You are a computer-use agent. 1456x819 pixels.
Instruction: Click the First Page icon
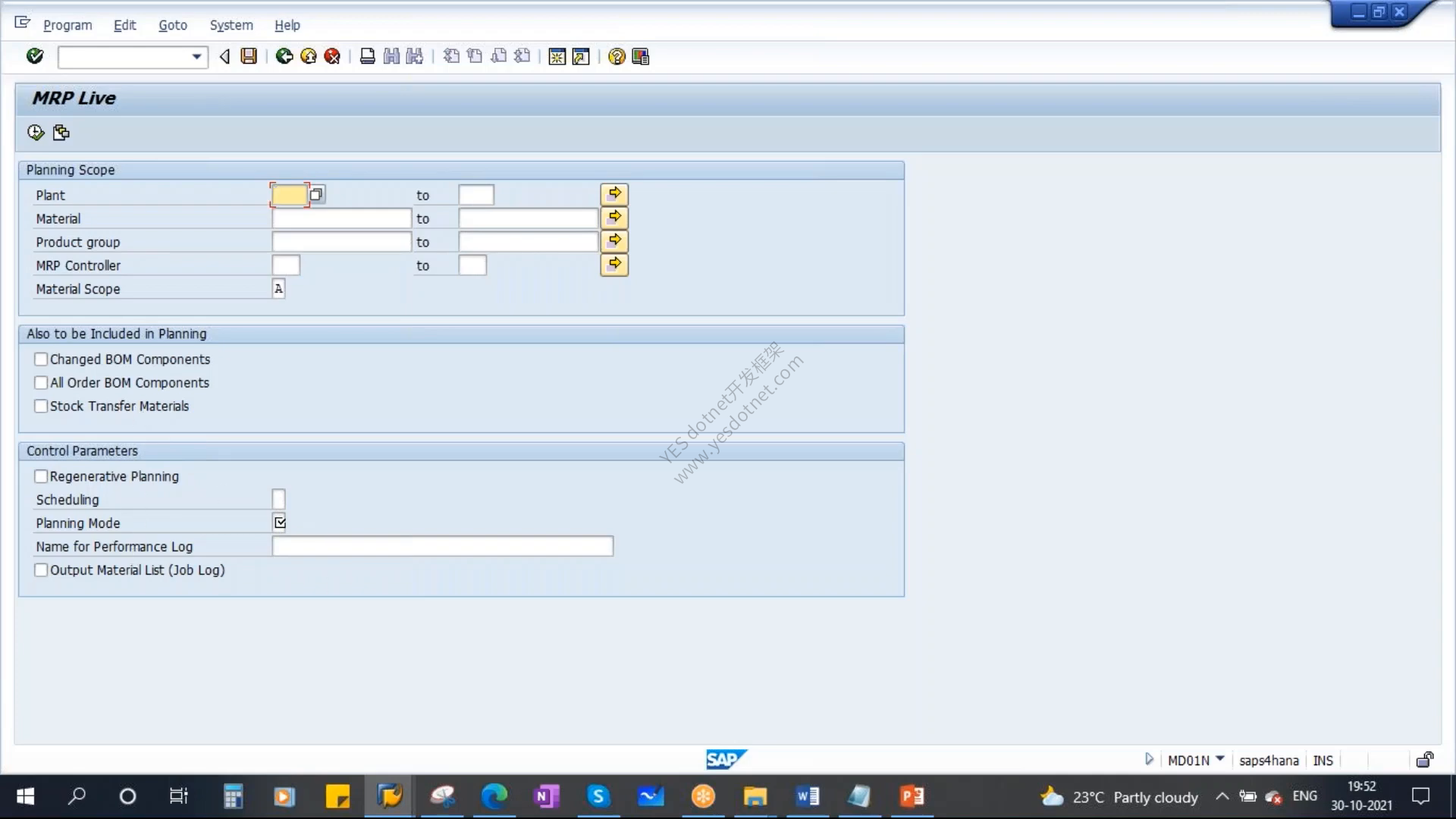coord(451,56)
